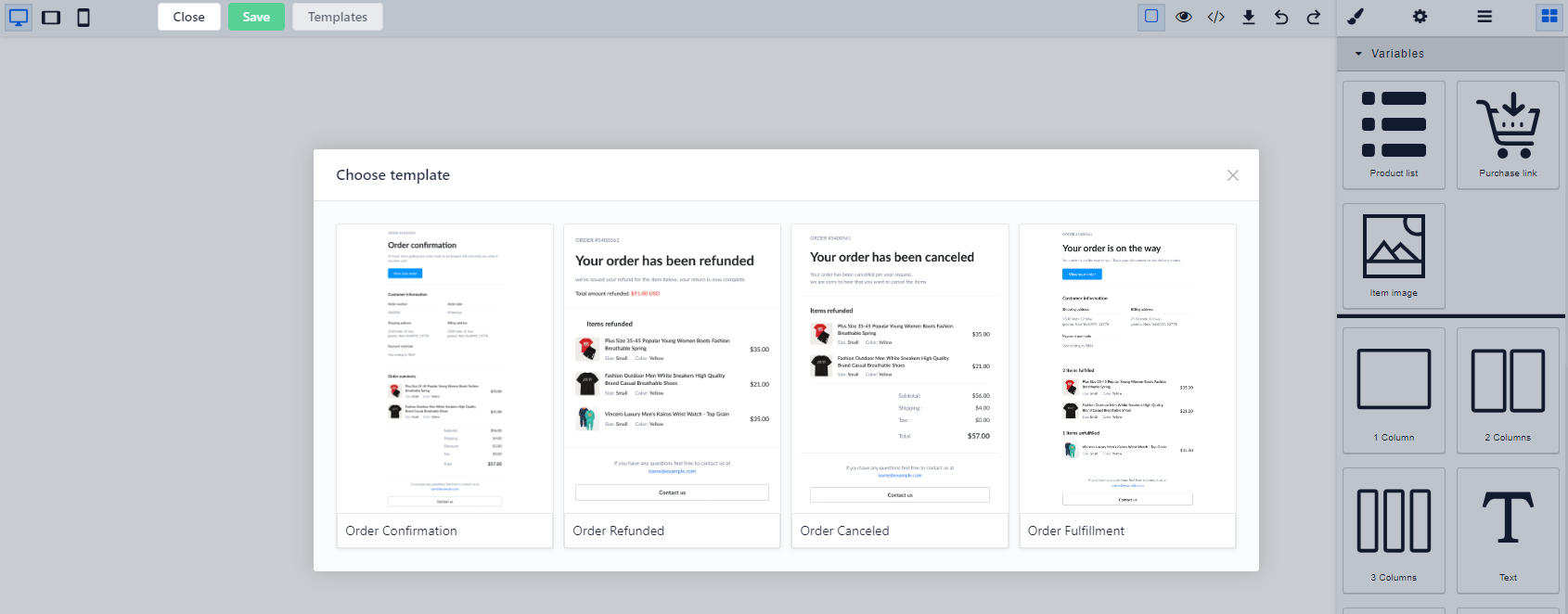1568x614 pixels.
Task: Click the Order Canceled label
Action: click(x=844, y=531)
